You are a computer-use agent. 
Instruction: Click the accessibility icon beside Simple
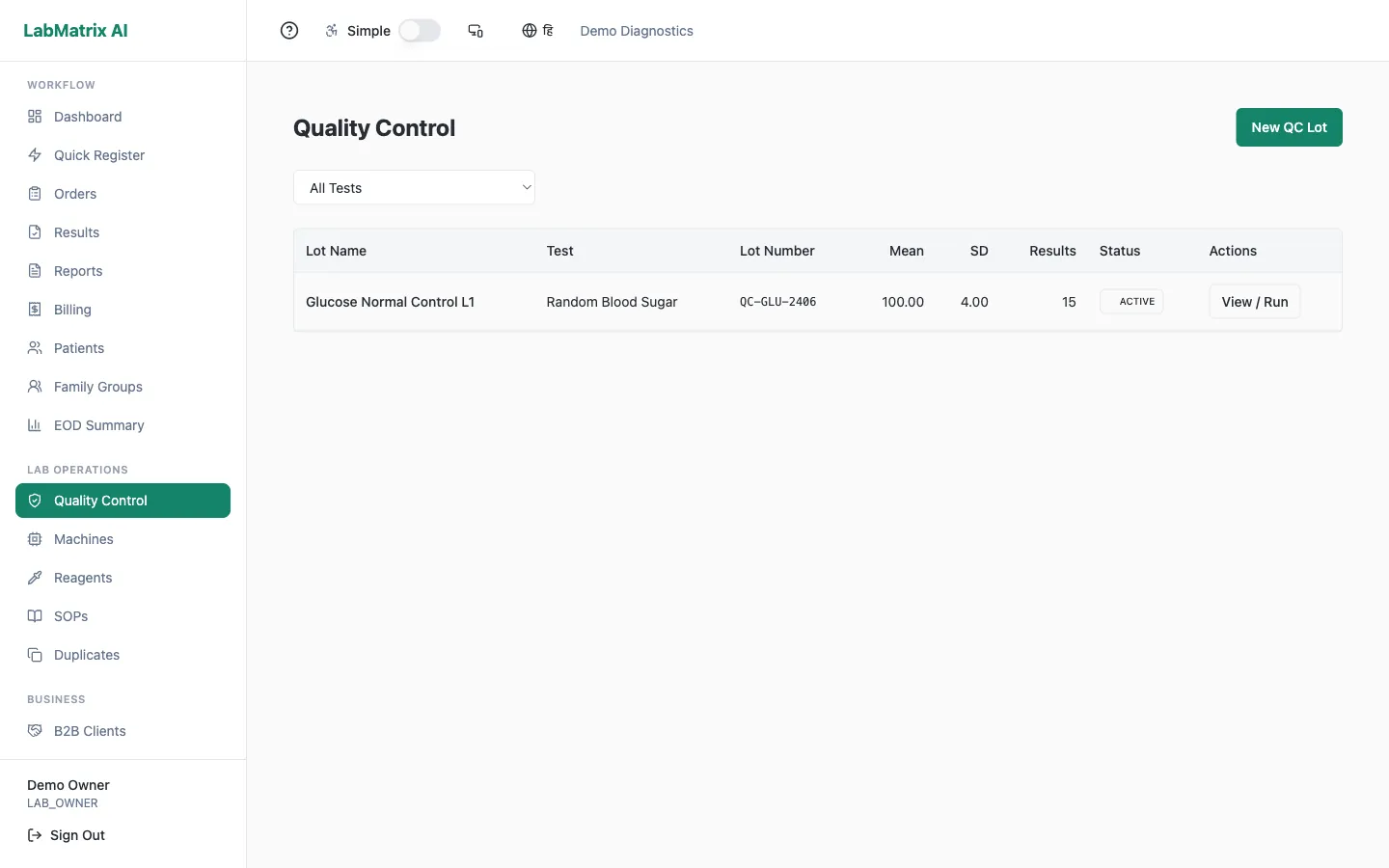332,31
